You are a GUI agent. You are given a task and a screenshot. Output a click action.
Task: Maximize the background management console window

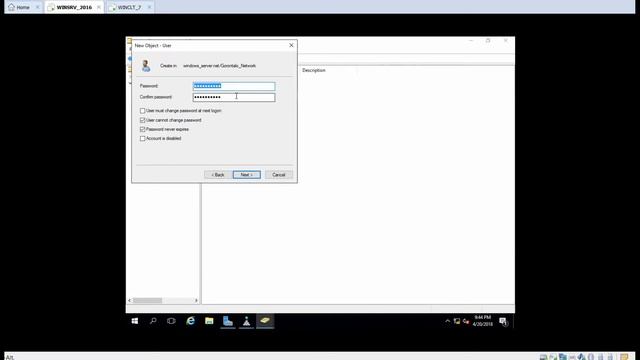pos(488,41)
